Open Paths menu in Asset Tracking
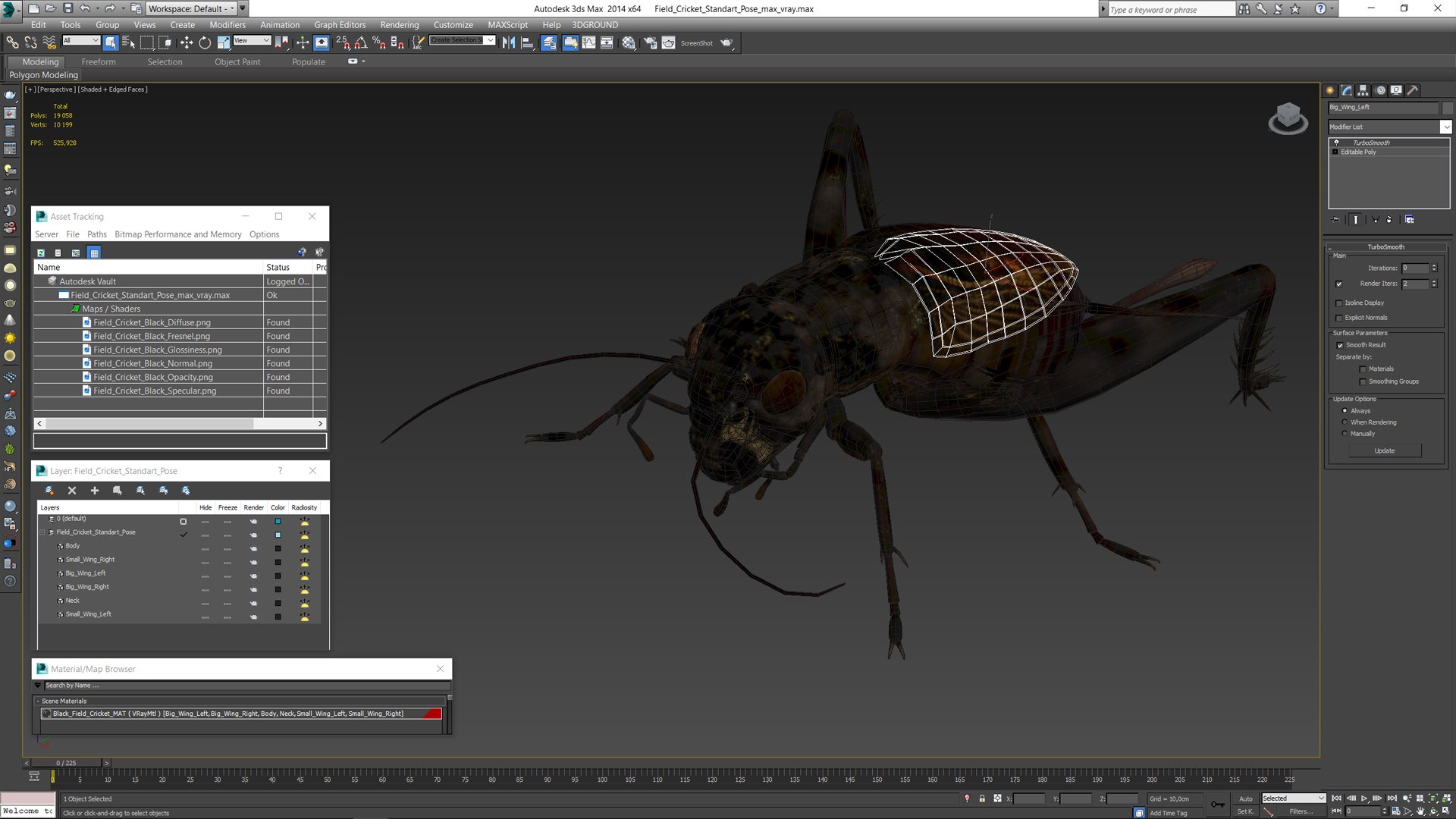The image size is (1456, 819). pyautogui.click(x=97, y=234)
